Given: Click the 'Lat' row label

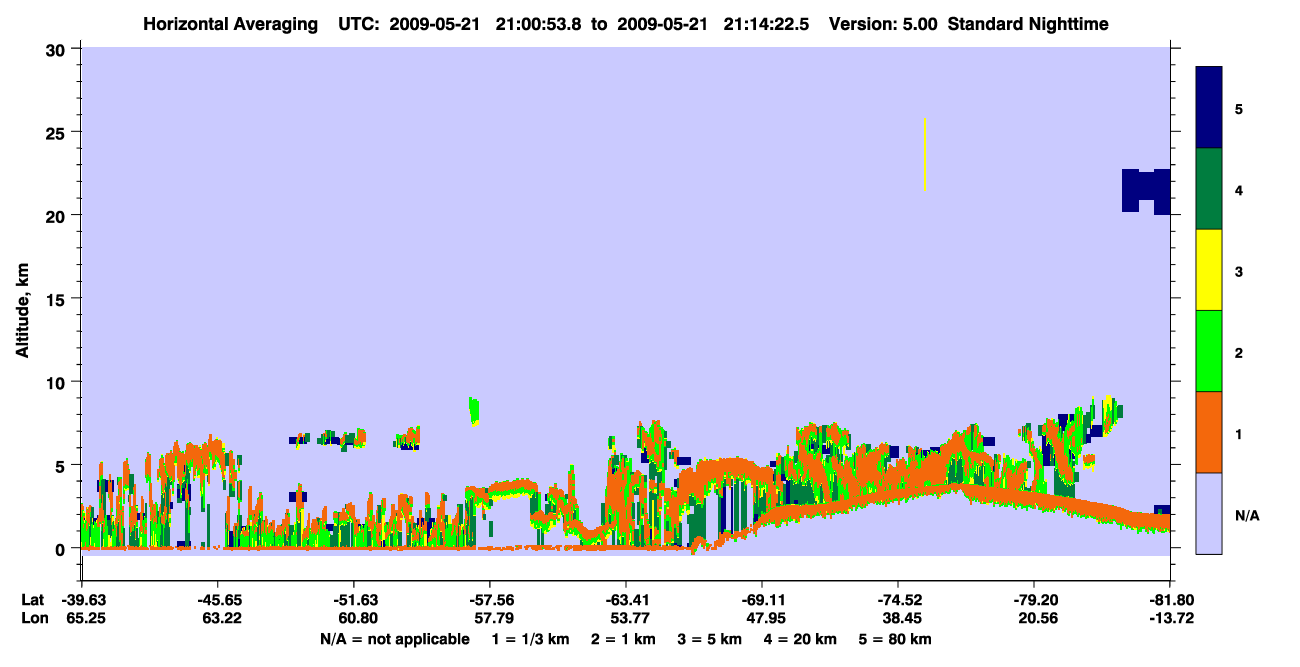Looking at the screenshot, I should (x=32, y=600).
